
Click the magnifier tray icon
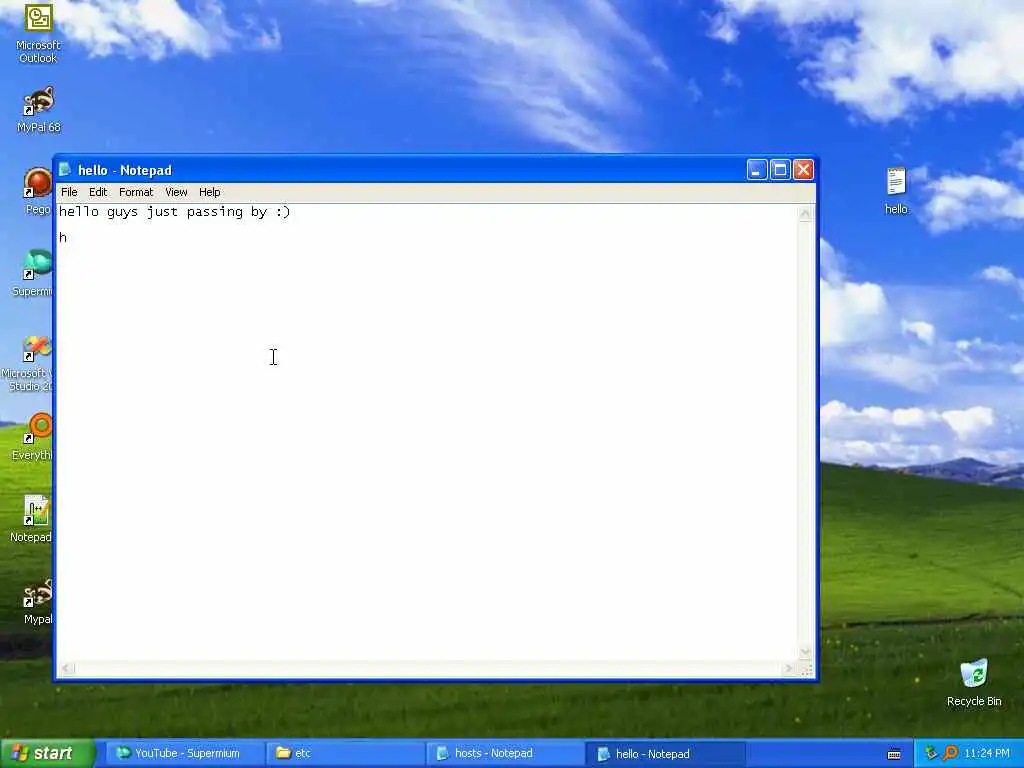click(x=950, y=754)
